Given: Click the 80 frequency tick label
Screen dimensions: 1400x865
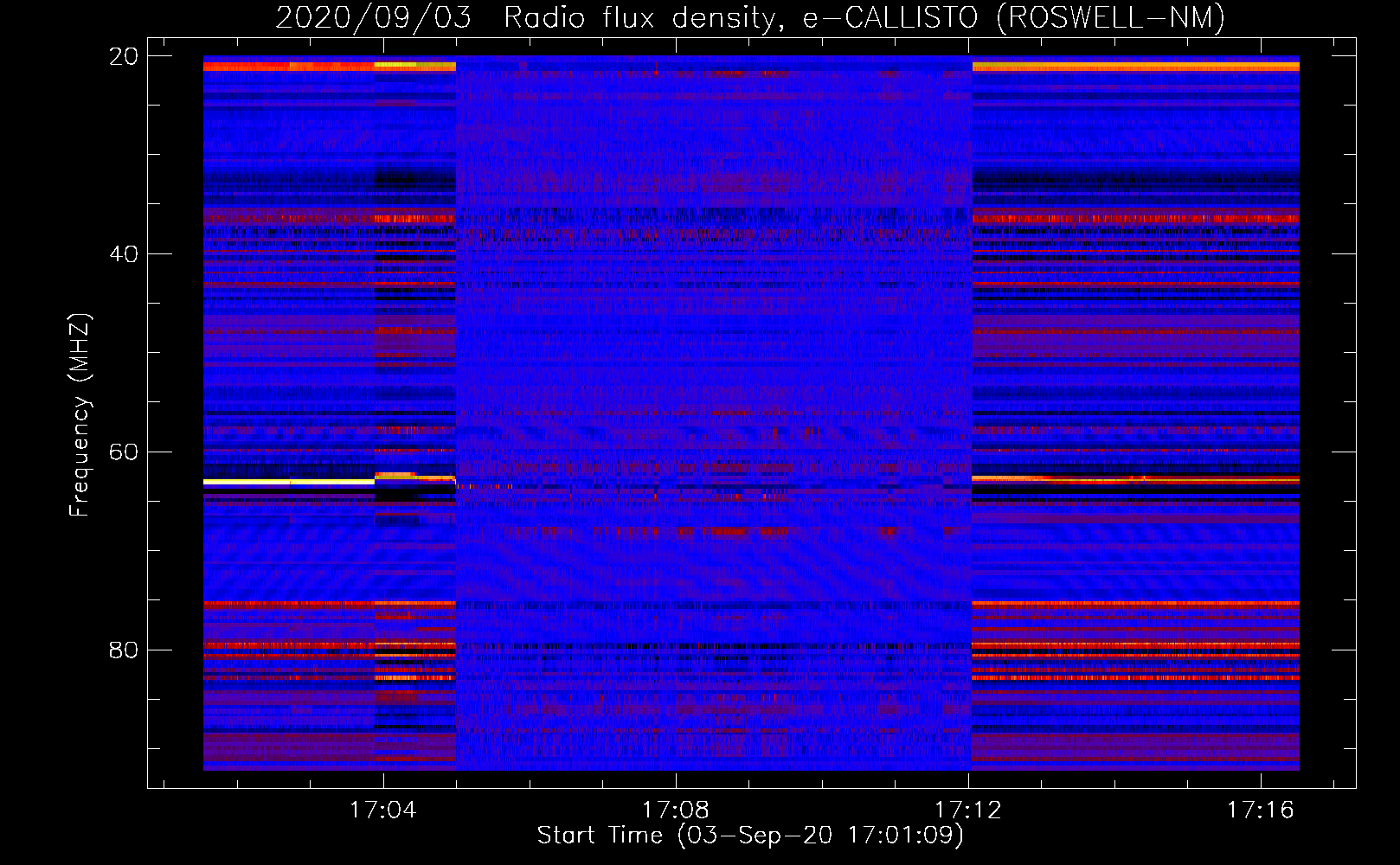Looking at the screenshot, I should pos(124,650).
